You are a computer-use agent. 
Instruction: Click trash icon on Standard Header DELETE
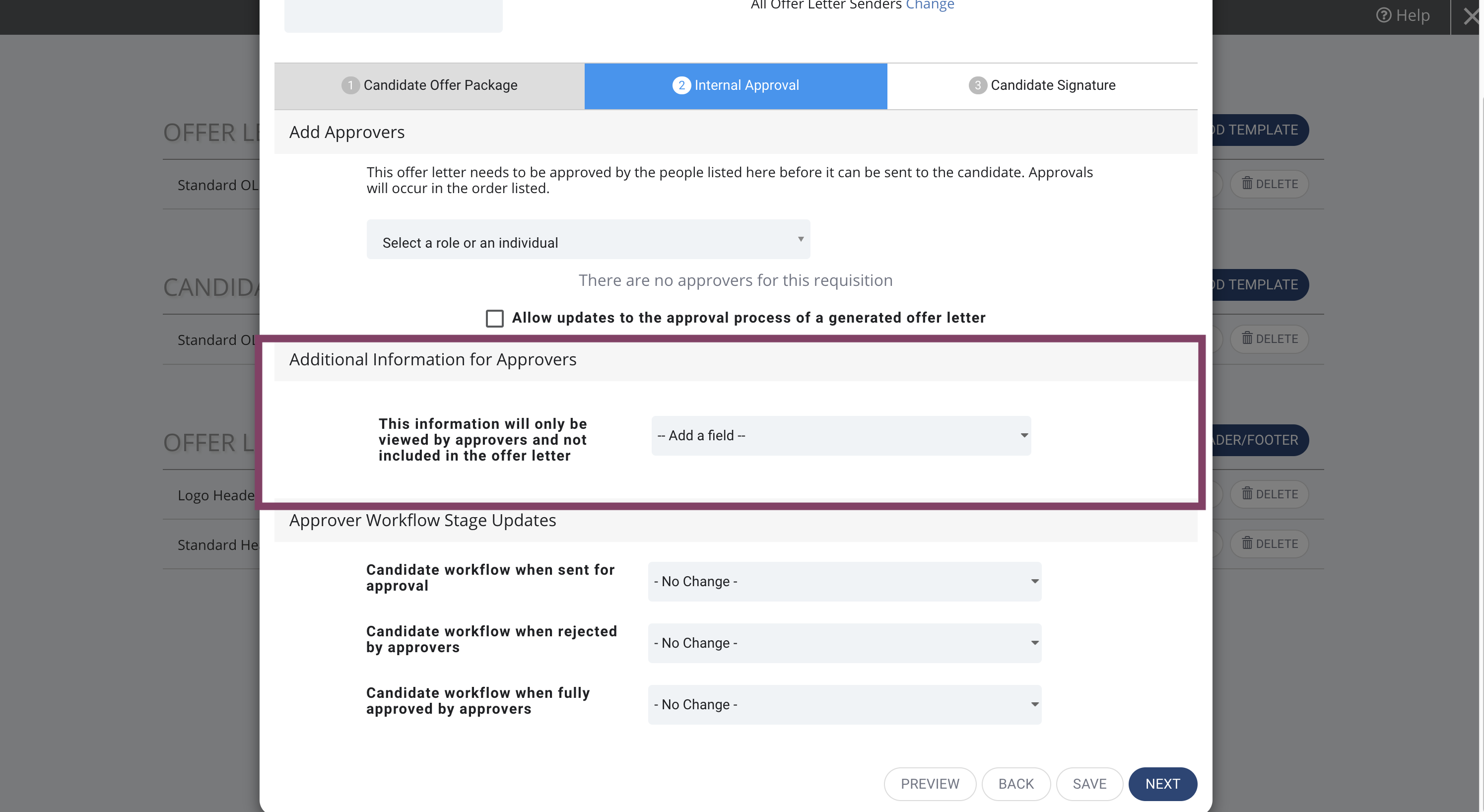tap(1247, 543)
